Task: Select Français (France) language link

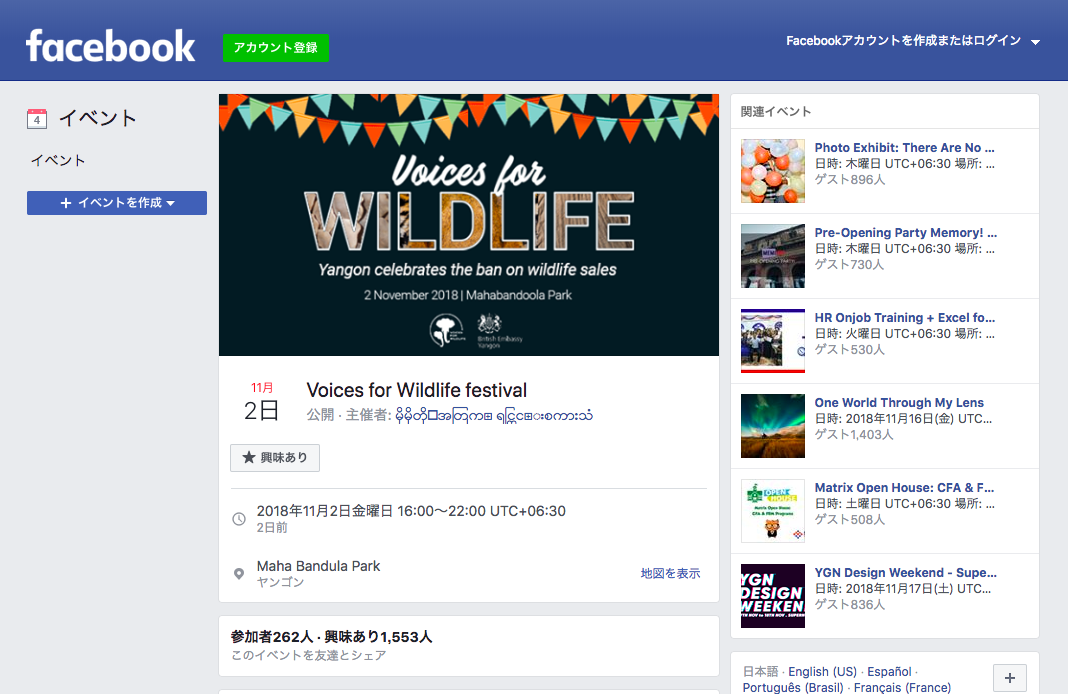Action: point(902,687)
